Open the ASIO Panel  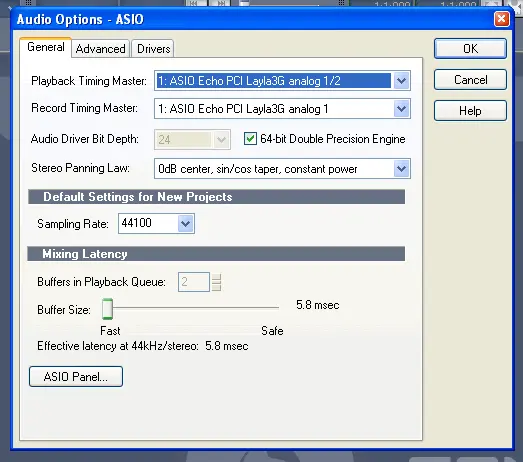[76, 377]
